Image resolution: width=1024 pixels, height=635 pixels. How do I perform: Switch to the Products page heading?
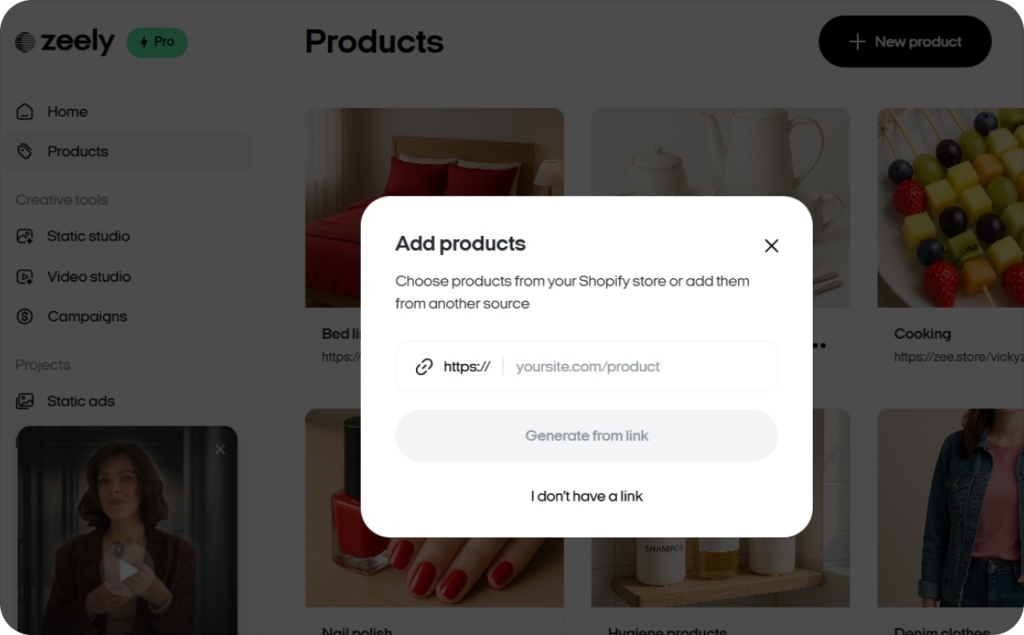click(374, 41)
